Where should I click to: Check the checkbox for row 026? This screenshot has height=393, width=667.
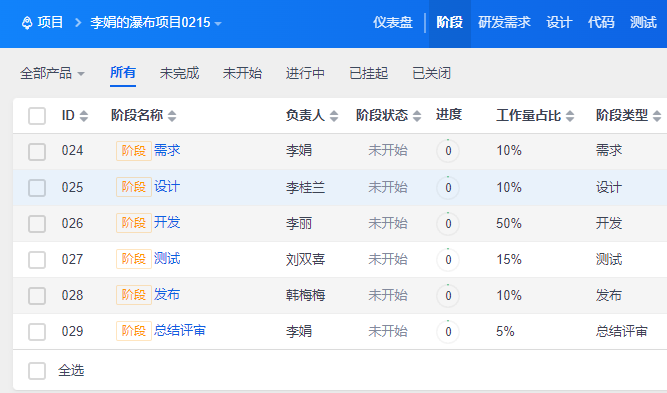point(37,224)
